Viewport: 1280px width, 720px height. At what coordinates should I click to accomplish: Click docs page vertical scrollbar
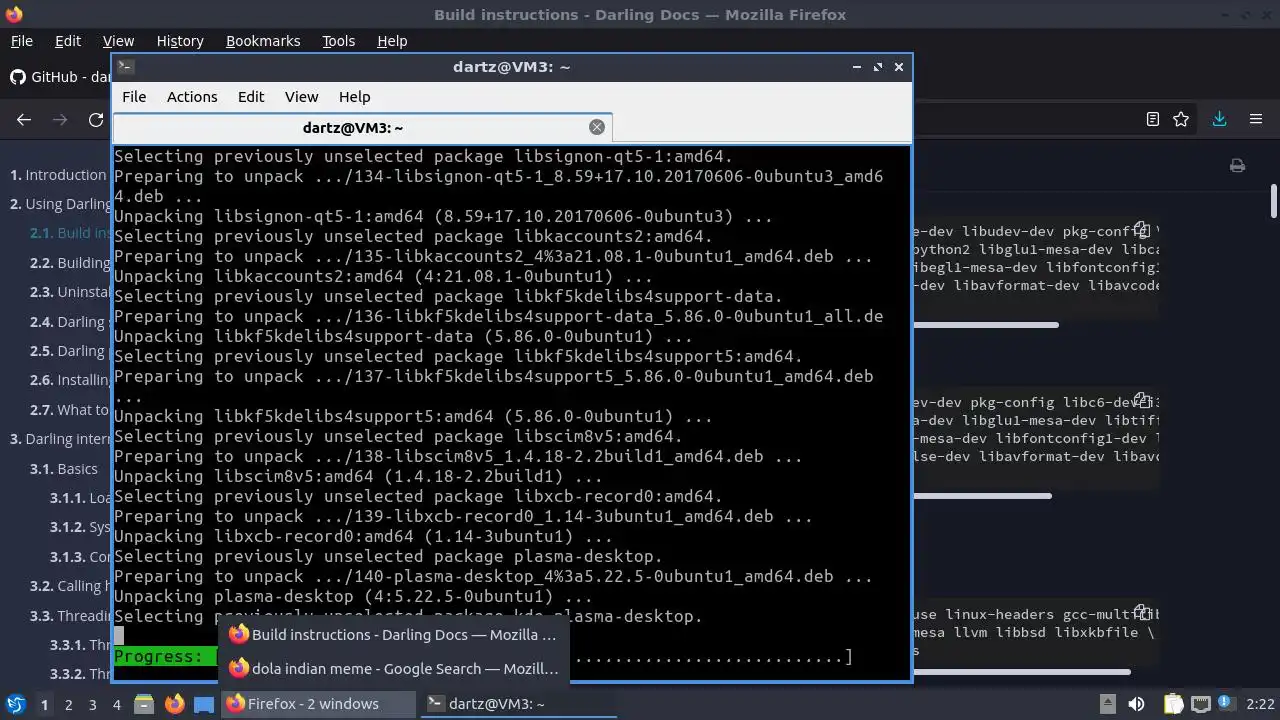pos(1274,201)
